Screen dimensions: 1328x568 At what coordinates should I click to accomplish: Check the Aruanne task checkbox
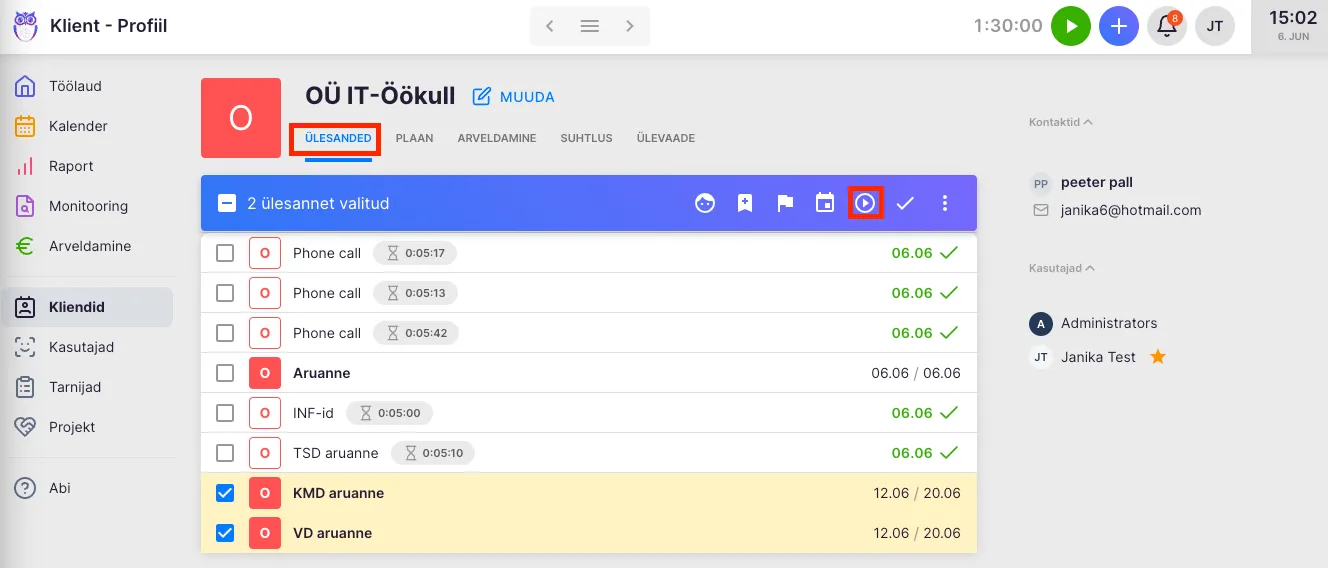[x=225, y=373]
